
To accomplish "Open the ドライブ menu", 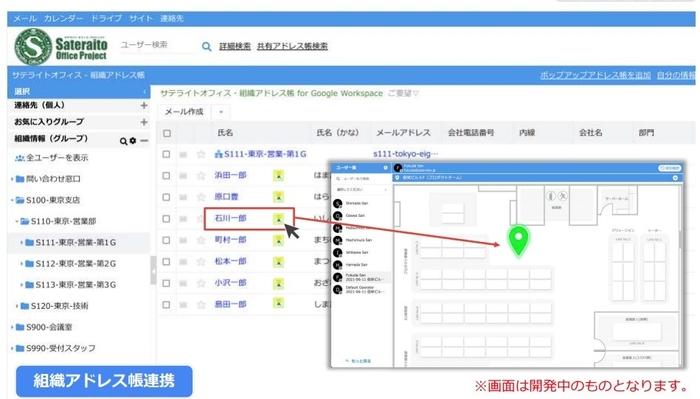I will click(x=106, y=19).
